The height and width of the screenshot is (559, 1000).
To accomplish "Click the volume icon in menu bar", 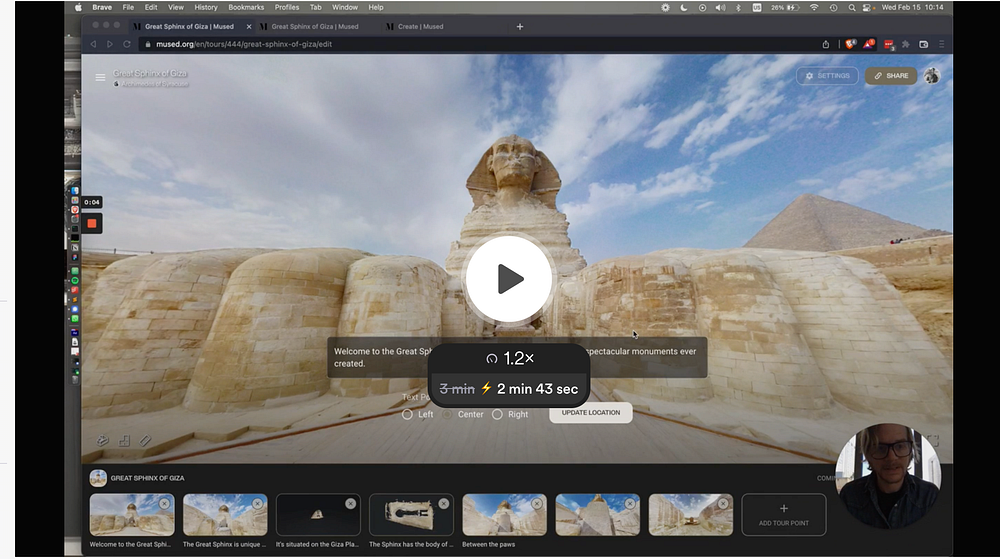I will (x=721, y=8).
